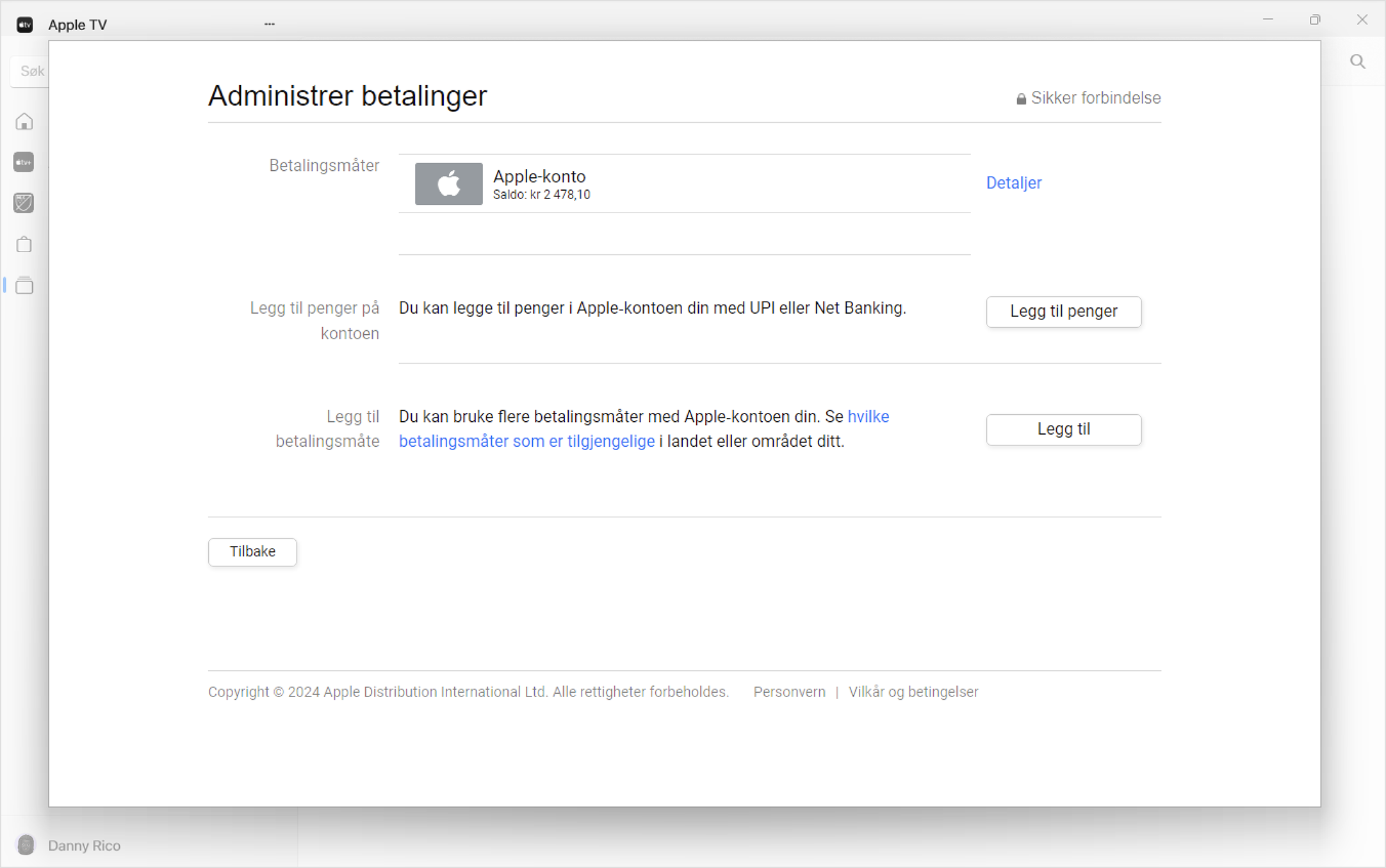This screenshot has height=868, width=1386.
Task: Click the Legg til penger button
Action: click(1063, 312)
